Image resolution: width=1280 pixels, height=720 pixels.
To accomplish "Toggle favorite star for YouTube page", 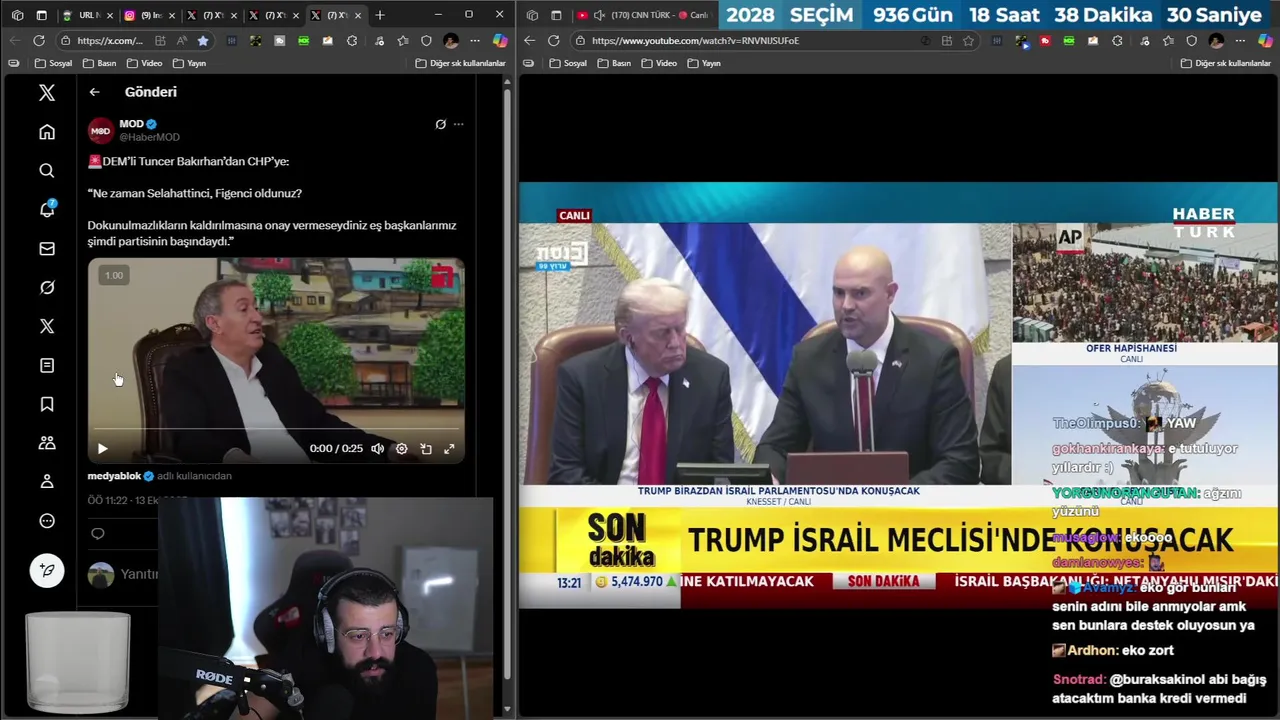I will click(968, 41).
